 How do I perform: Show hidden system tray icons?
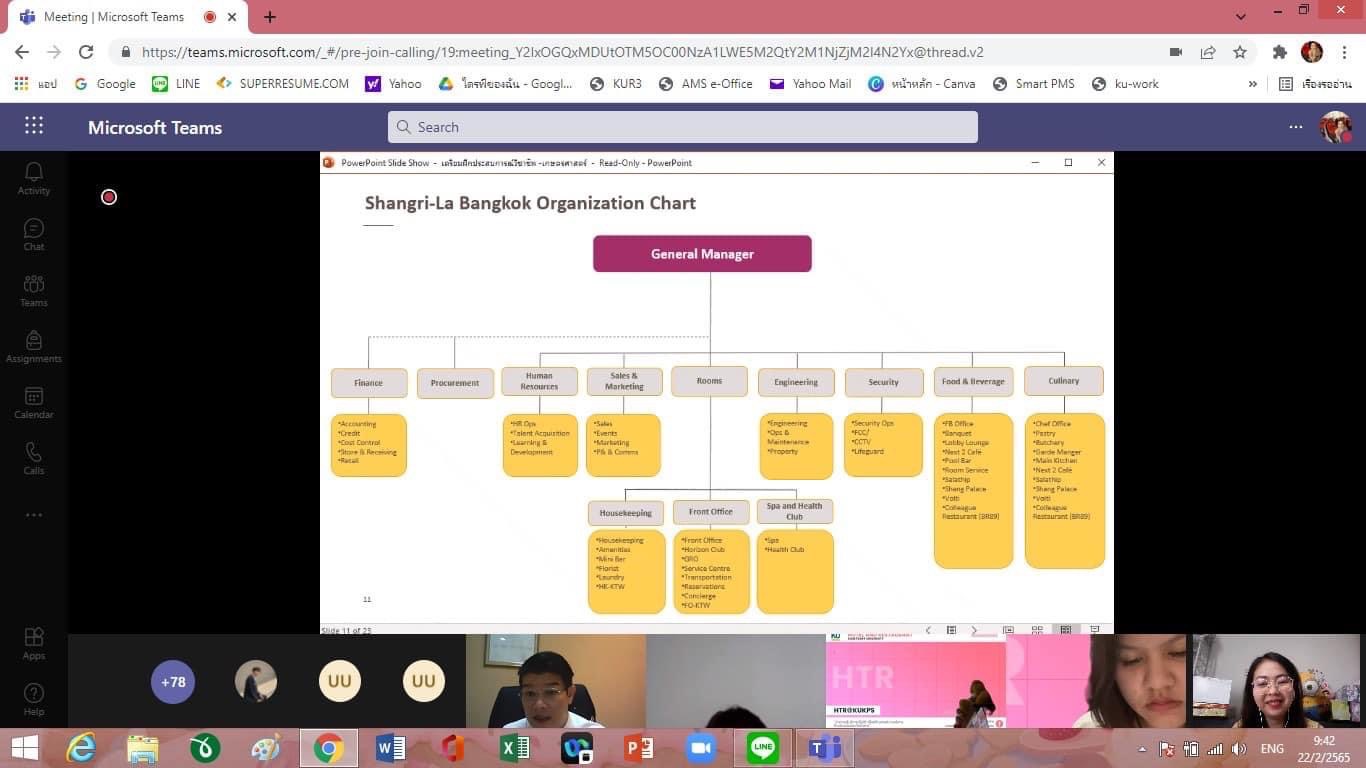click(1142, 749)
